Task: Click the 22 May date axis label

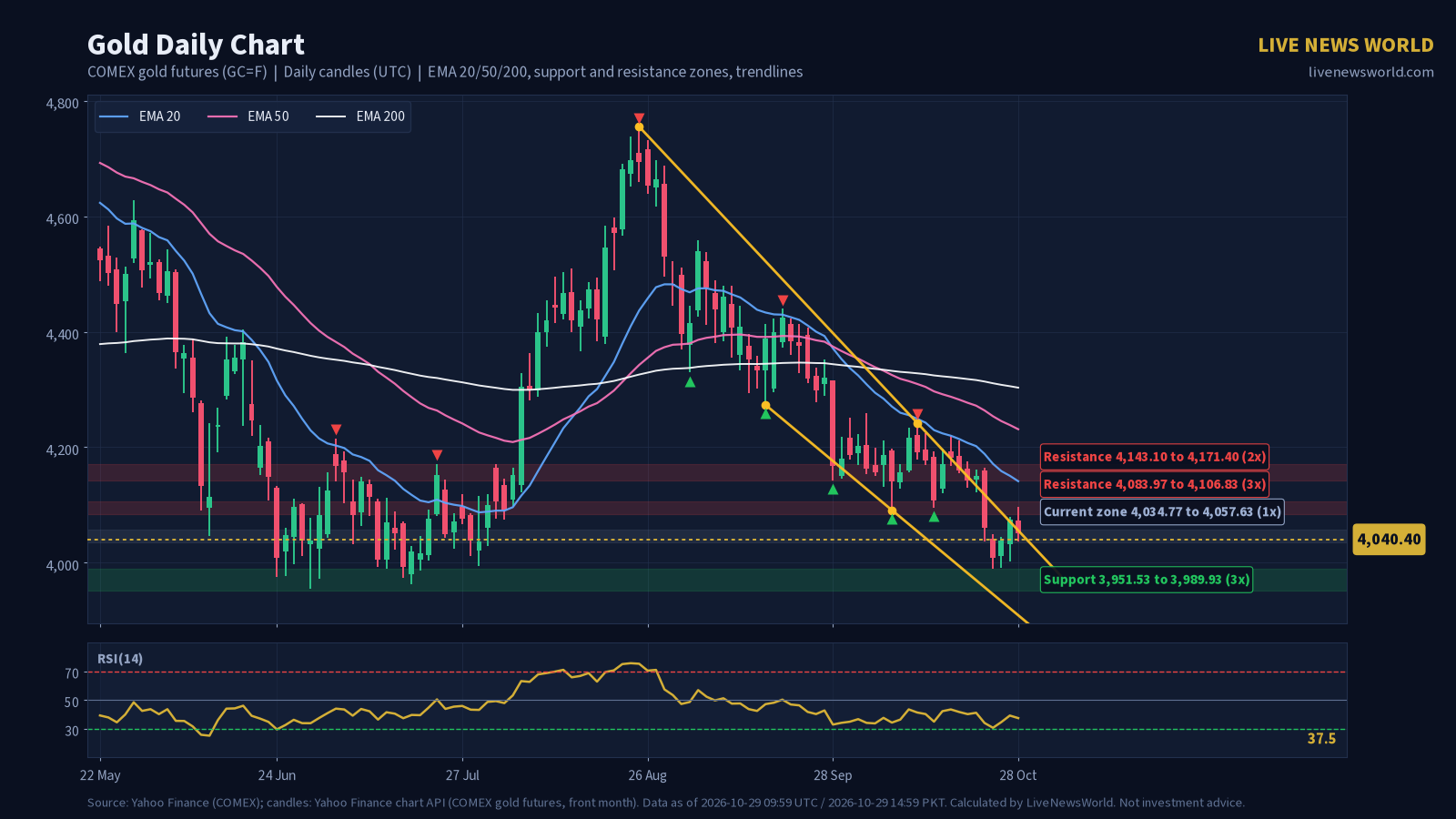Action: point(100,775)
